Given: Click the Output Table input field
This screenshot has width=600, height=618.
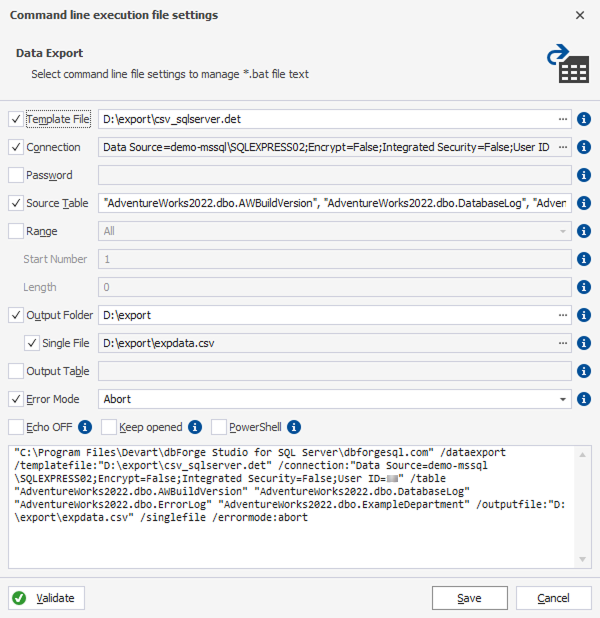Looking at the screenshot, I should [x=335, y=371].
